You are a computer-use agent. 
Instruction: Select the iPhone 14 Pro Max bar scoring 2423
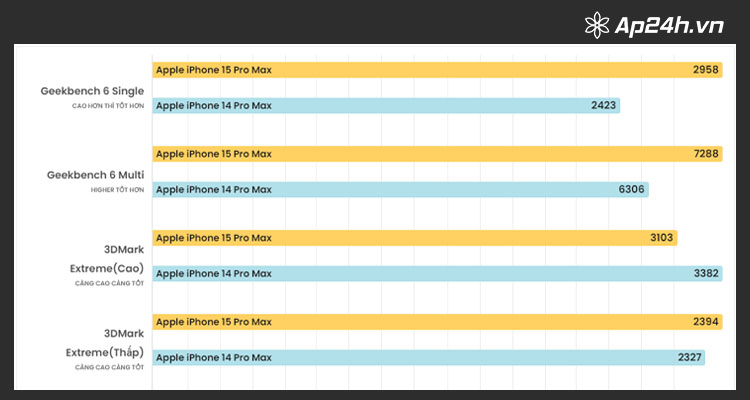[386, 105]
